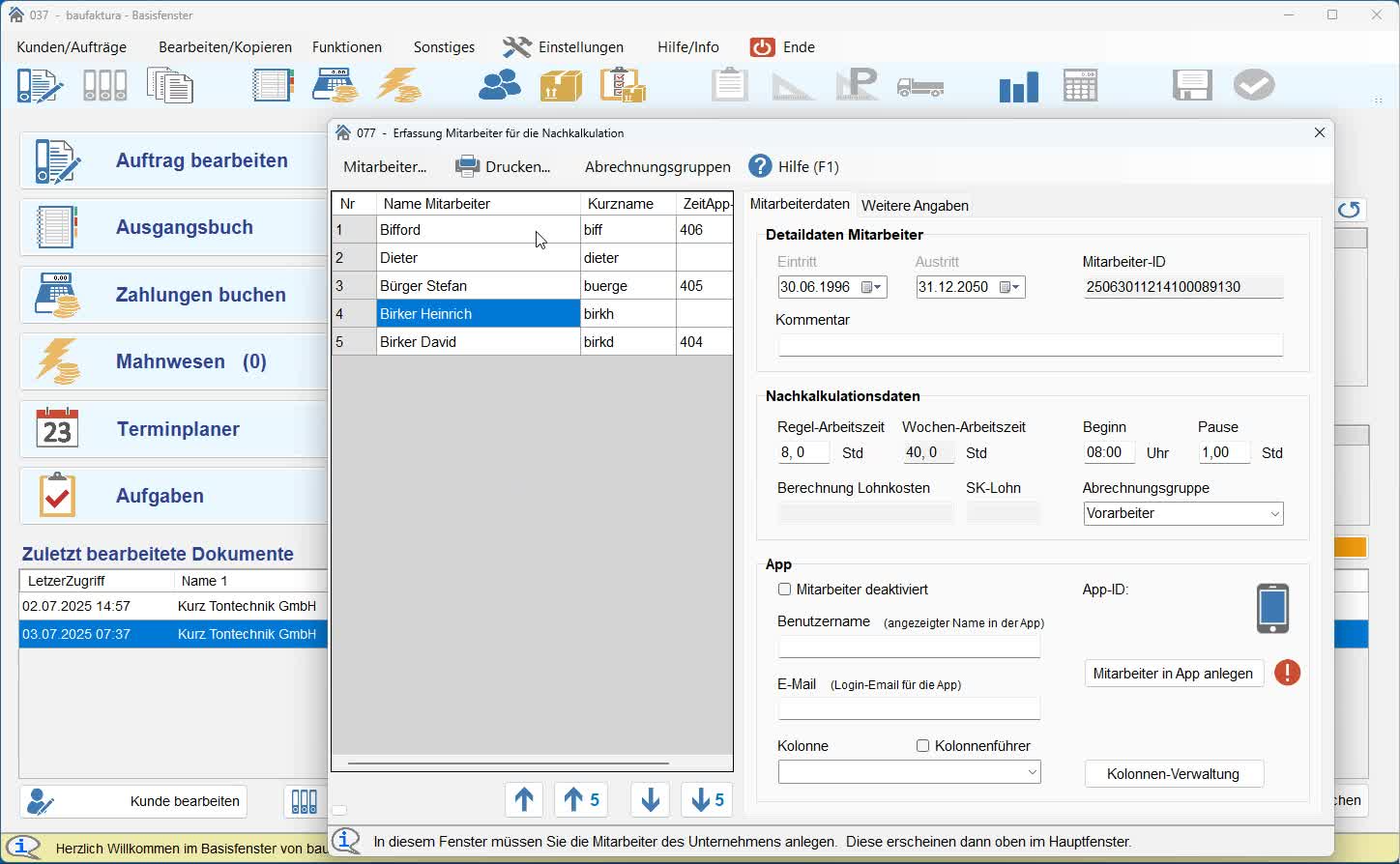Open the Kolonne dropdown list
This screenshot has height=864, width=1400.
1032,772
